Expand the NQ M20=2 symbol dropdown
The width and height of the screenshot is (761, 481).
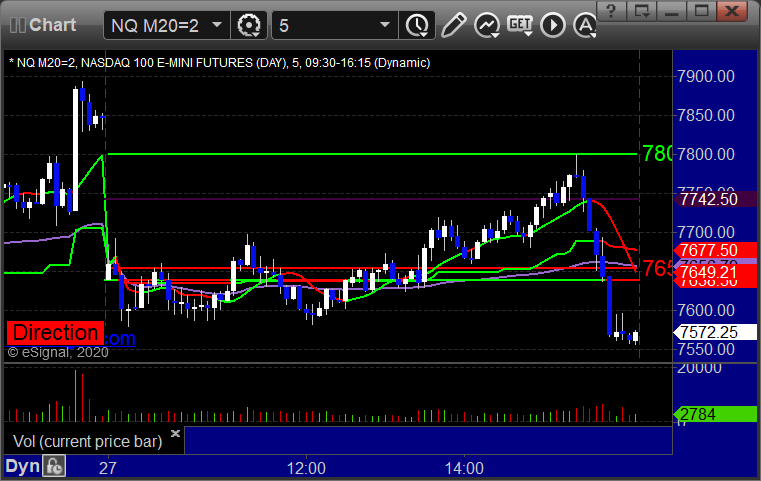(x=217, y=24)
